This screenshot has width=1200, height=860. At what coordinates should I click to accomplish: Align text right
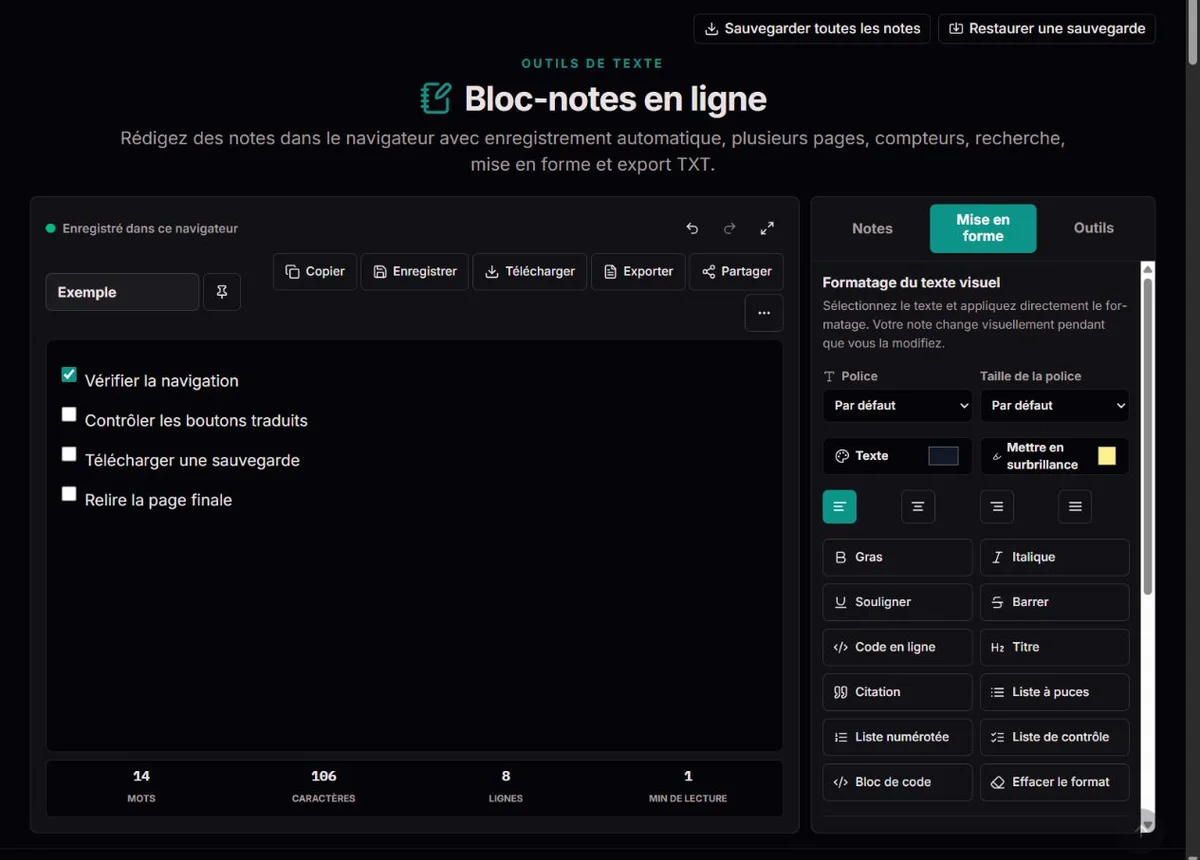(997, 507)
